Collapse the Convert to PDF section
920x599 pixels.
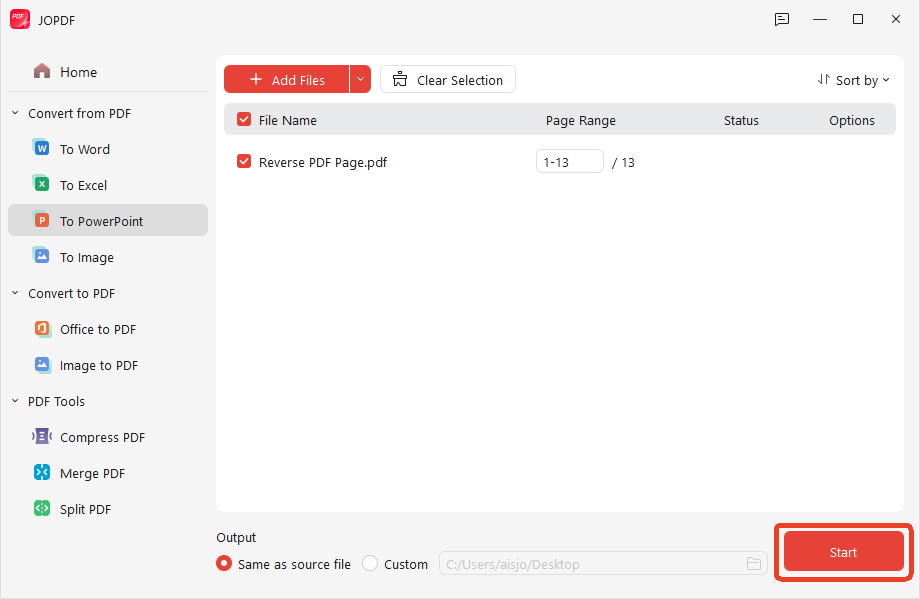[15, 293]
